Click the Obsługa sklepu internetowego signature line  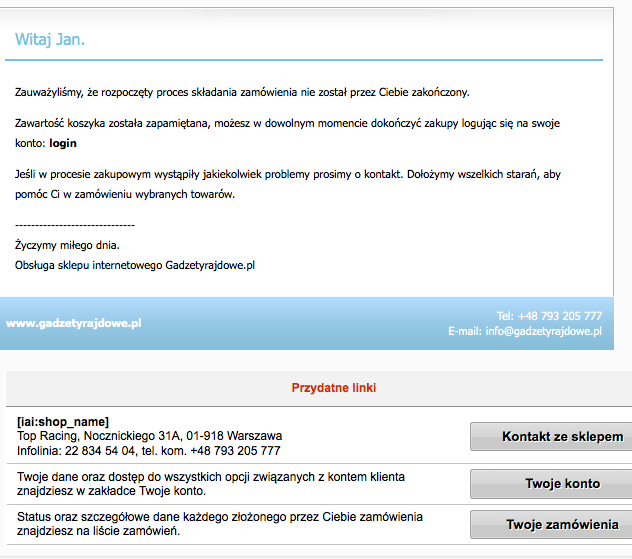(x=135, y=265)
